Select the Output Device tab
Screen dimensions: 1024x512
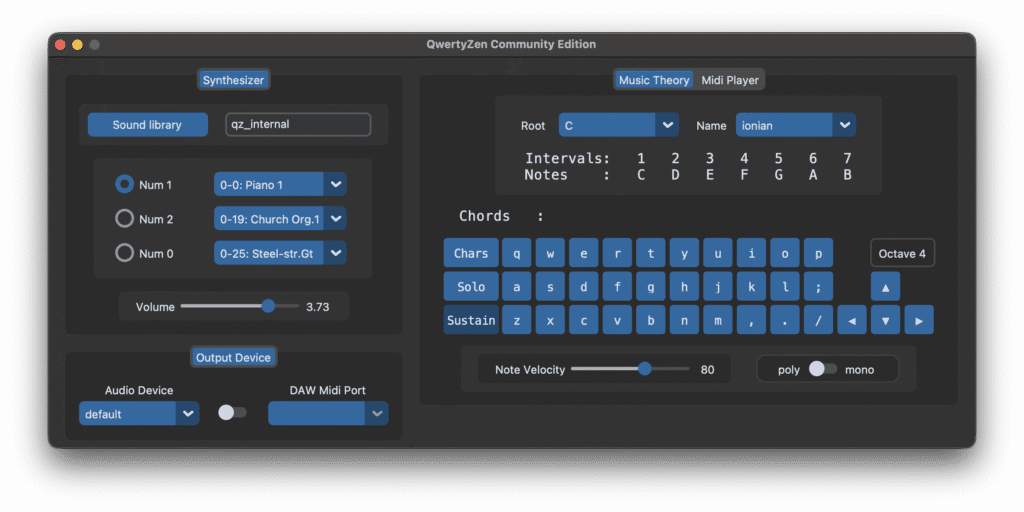(233, 358)
